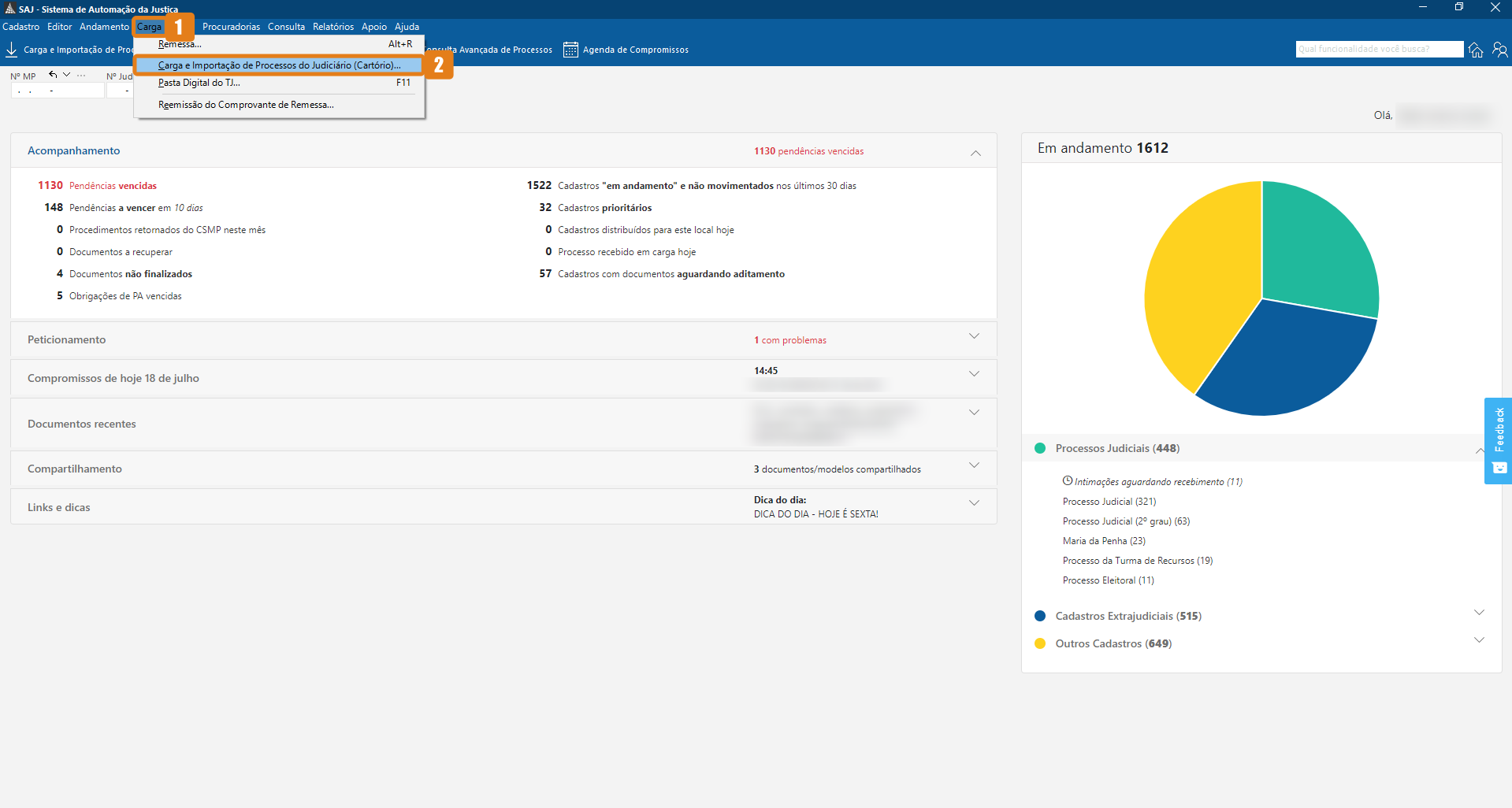The image size is (1512, 808).
Task: Click Agenda de Compromissos toolbar button
Action: point(626,50)
